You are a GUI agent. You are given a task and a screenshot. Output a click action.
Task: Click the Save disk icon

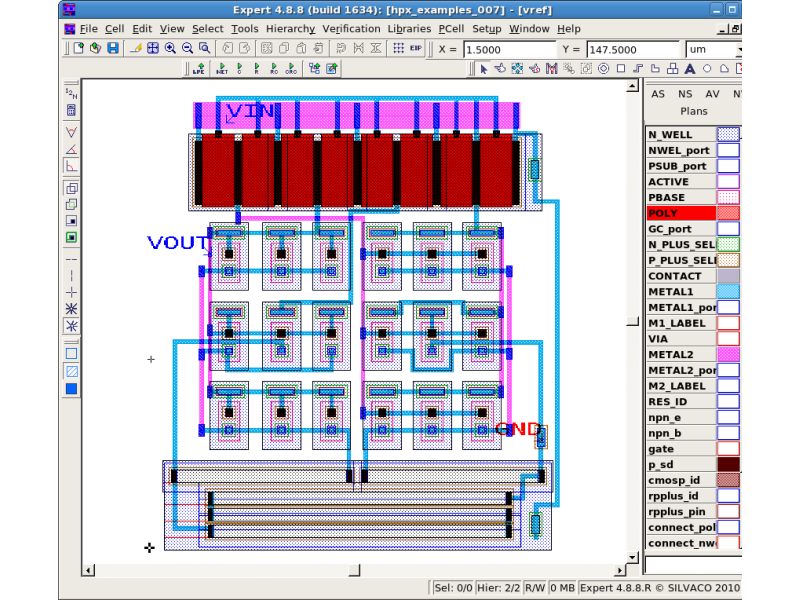pos(112,48)
